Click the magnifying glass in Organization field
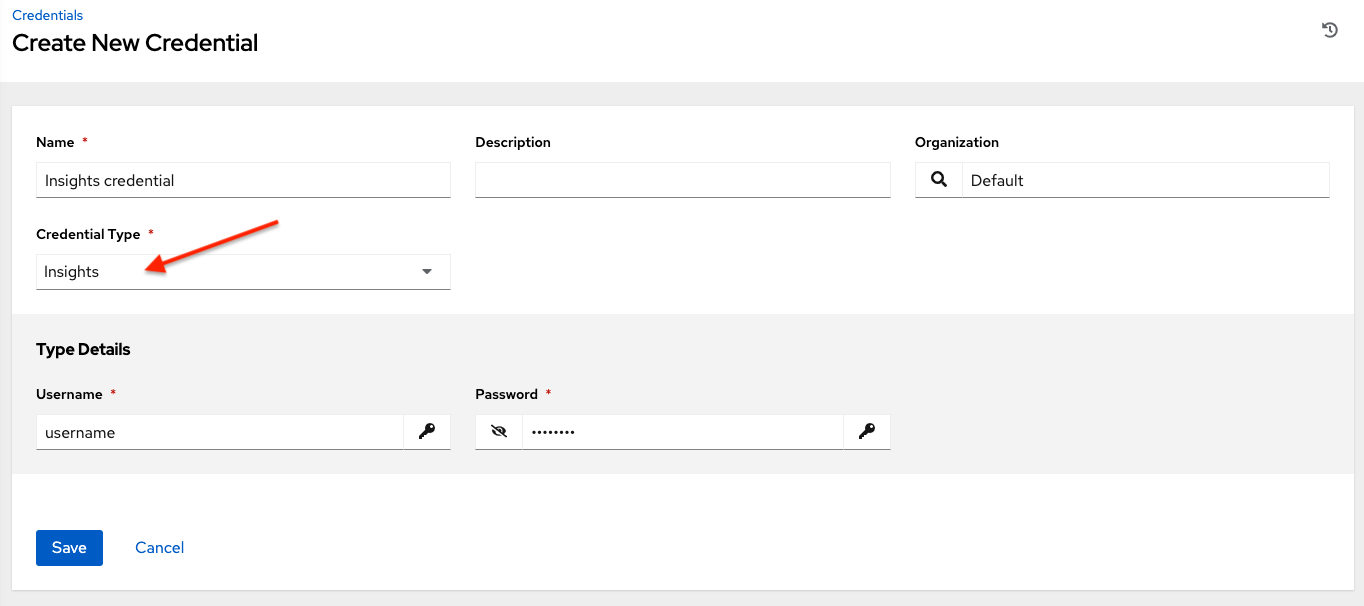This screenshot has height=606, width=1364. pos(938,180)
